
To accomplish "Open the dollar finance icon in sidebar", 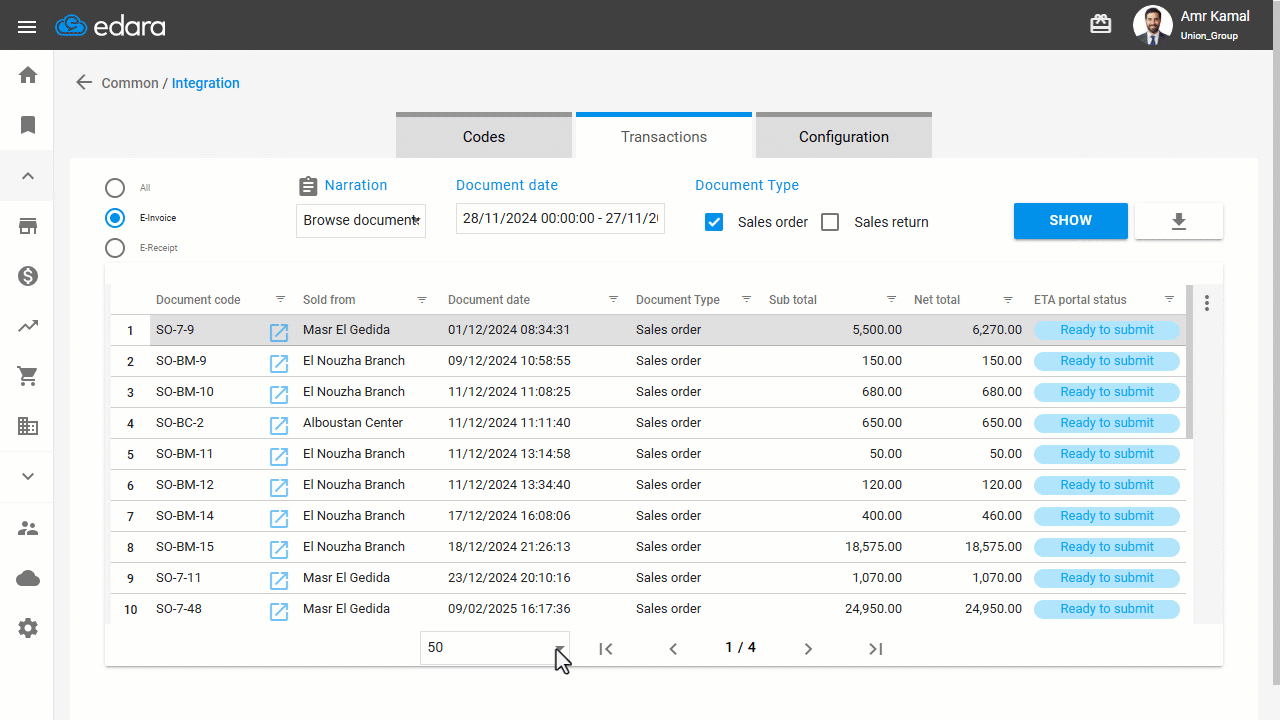I will (28, 276).
